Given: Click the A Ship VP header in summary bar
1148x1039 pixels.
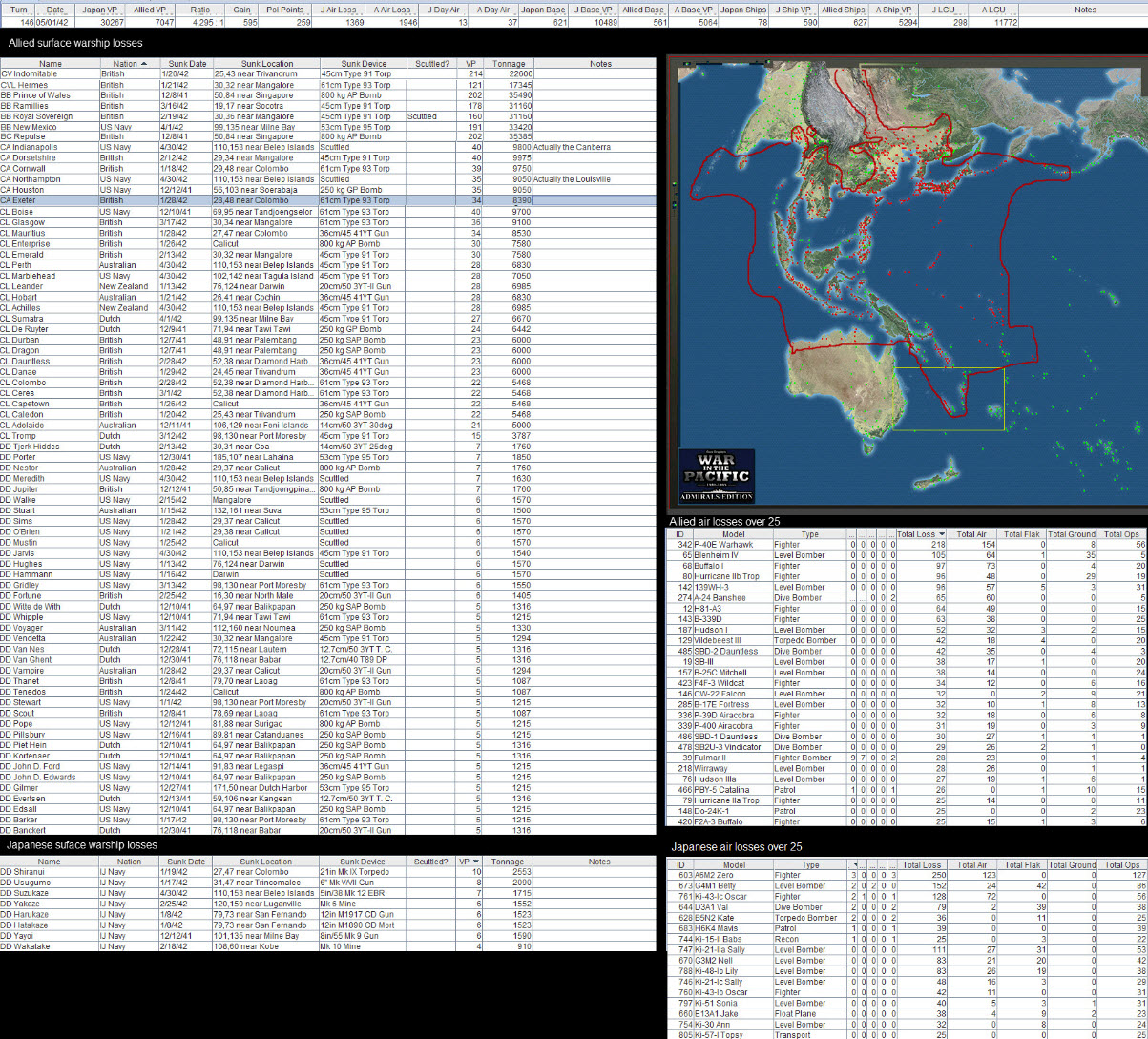Looking at the screenshot, I should [x=893, y=9].
